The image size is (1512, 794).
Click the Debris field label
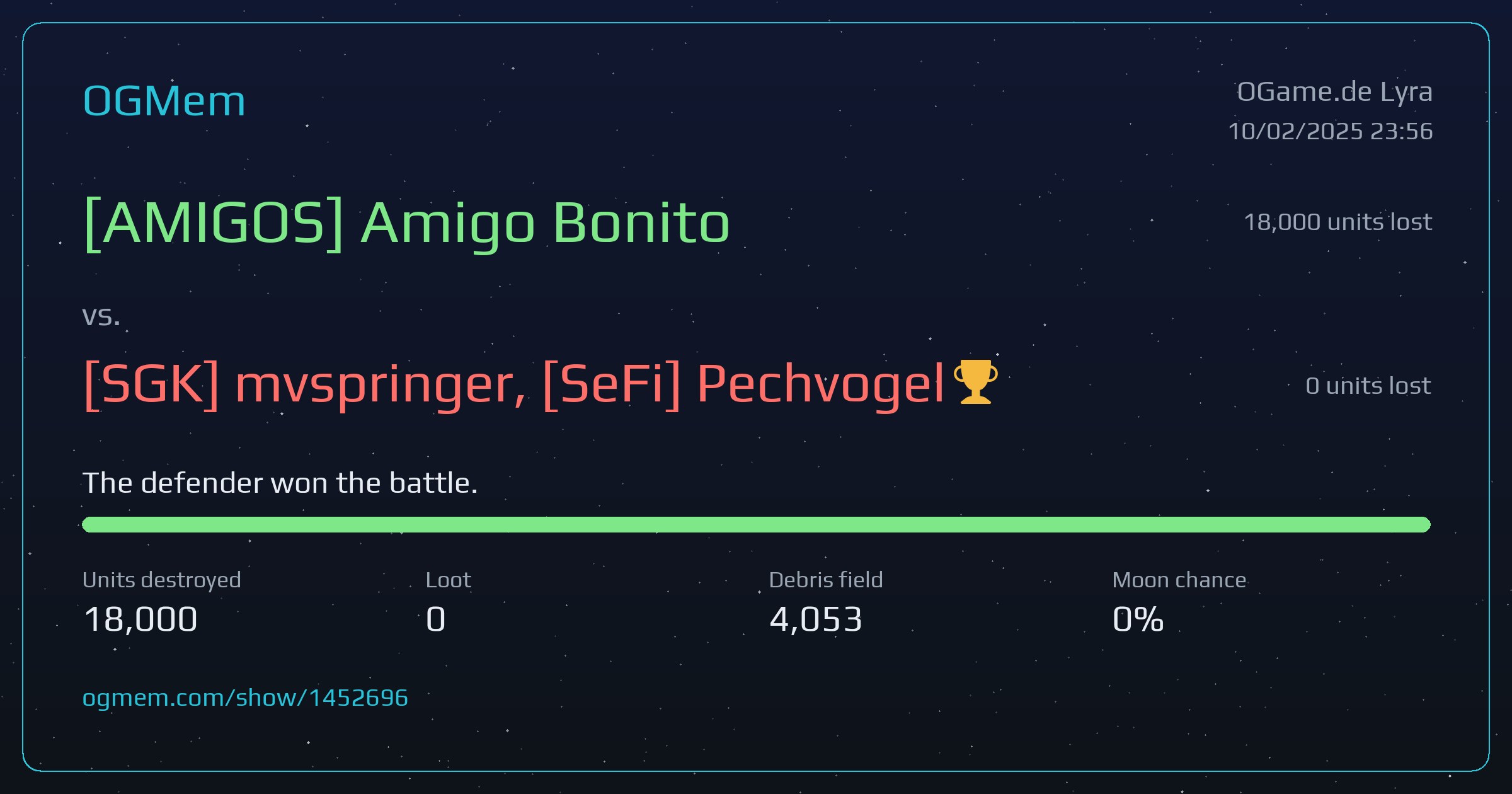point(826,580)
